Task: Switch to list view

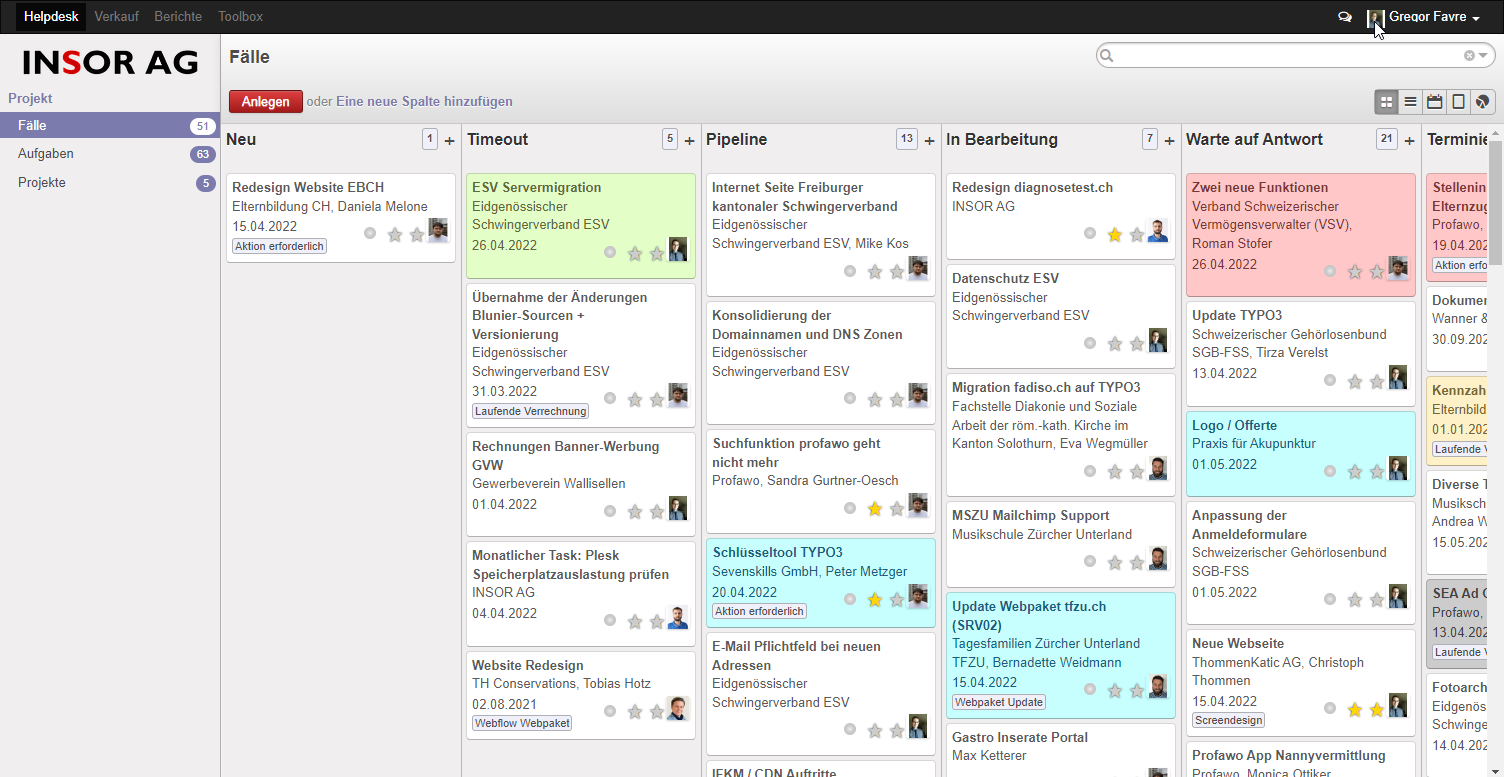Action: tap(1410, 102)
